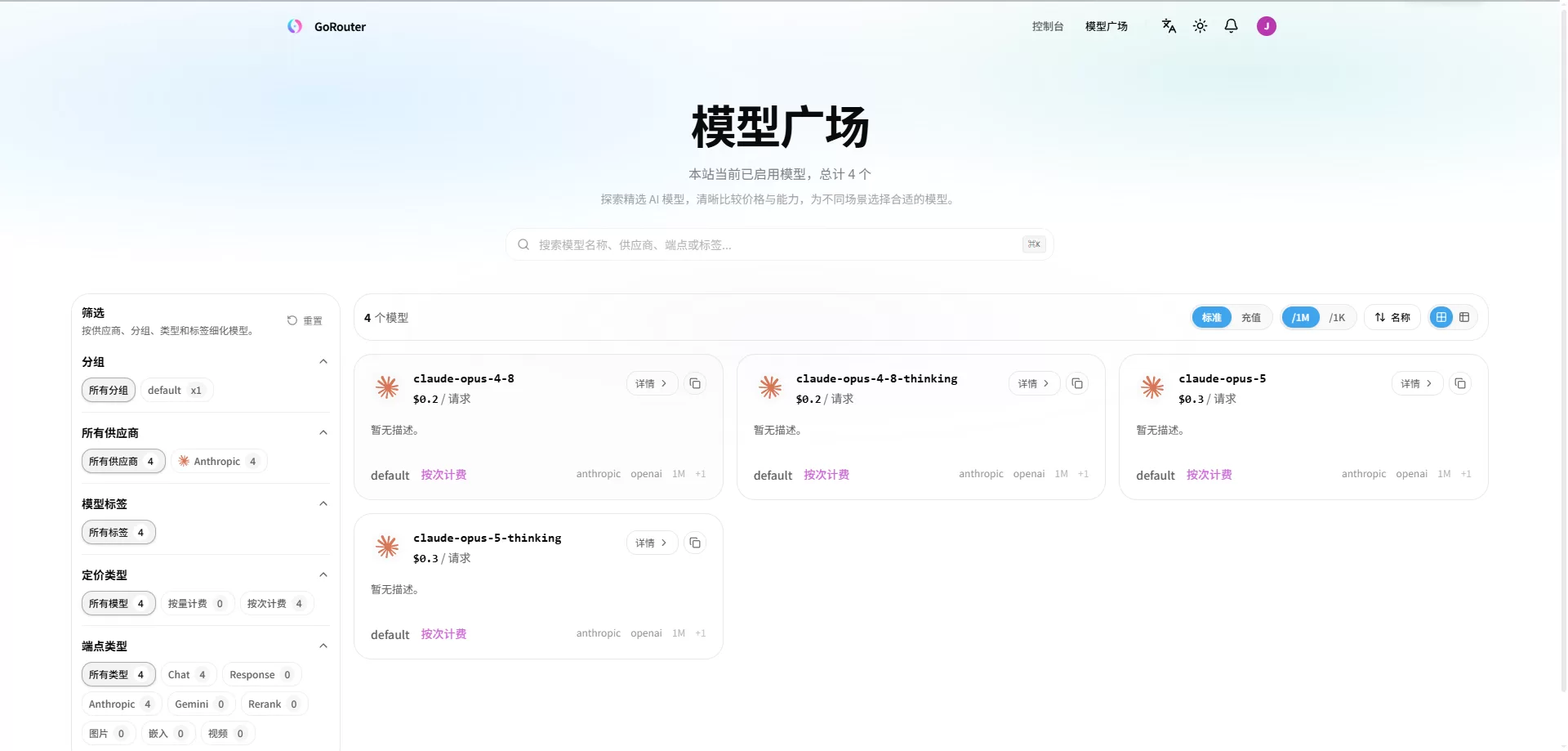Filter endpoint type by Chat
This screenshot has height=751, width=1568.
click(x=189, y=674)
